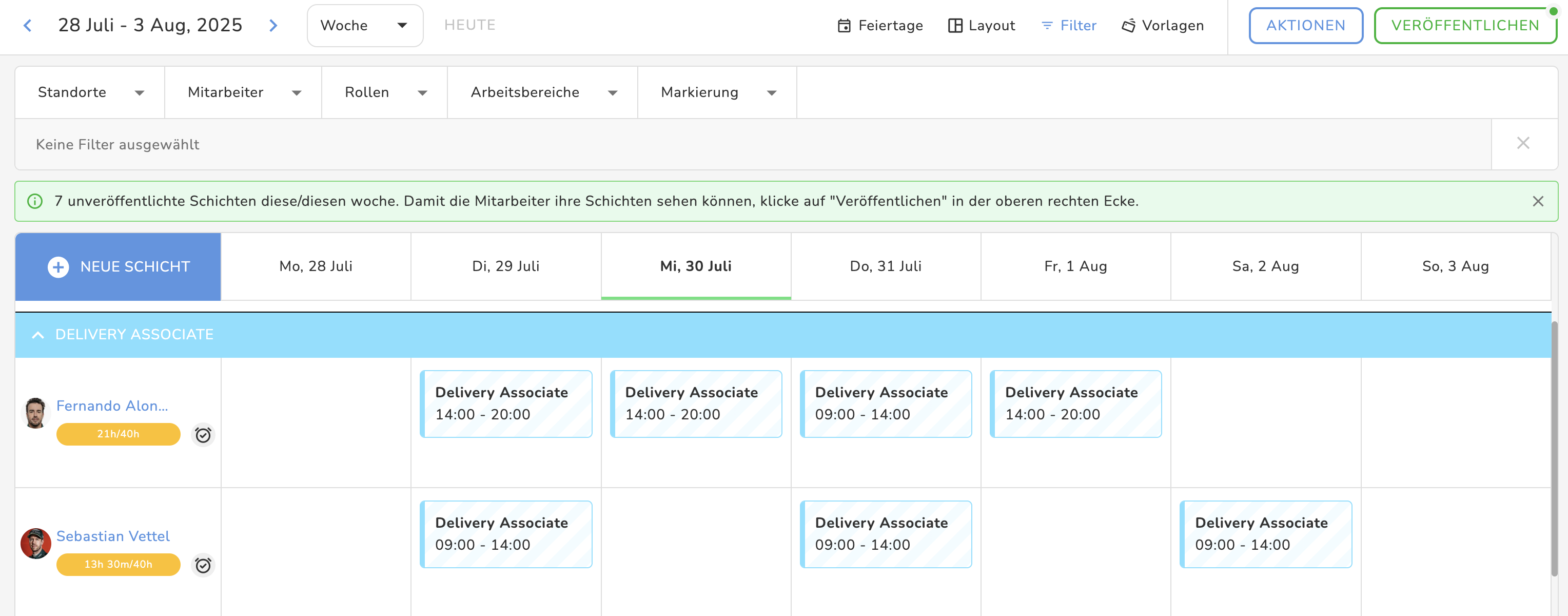Select the Di, 29 Juli column header
This screenshot has width=1568, height=616.
(506, 266)
